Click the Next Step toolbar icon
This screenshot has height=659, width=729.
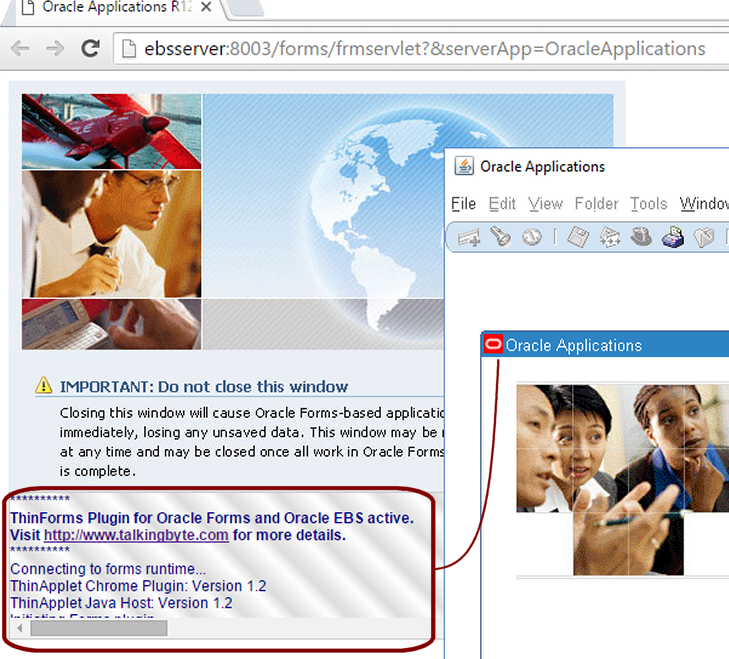(x=610, y=237)
